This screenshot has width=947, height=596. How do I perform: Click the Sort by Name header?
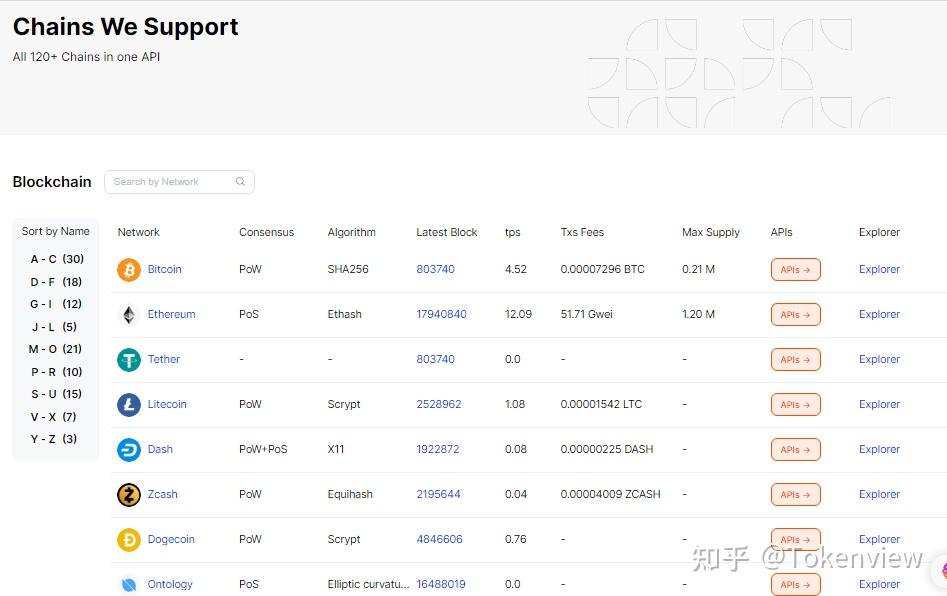coord(55,231)
